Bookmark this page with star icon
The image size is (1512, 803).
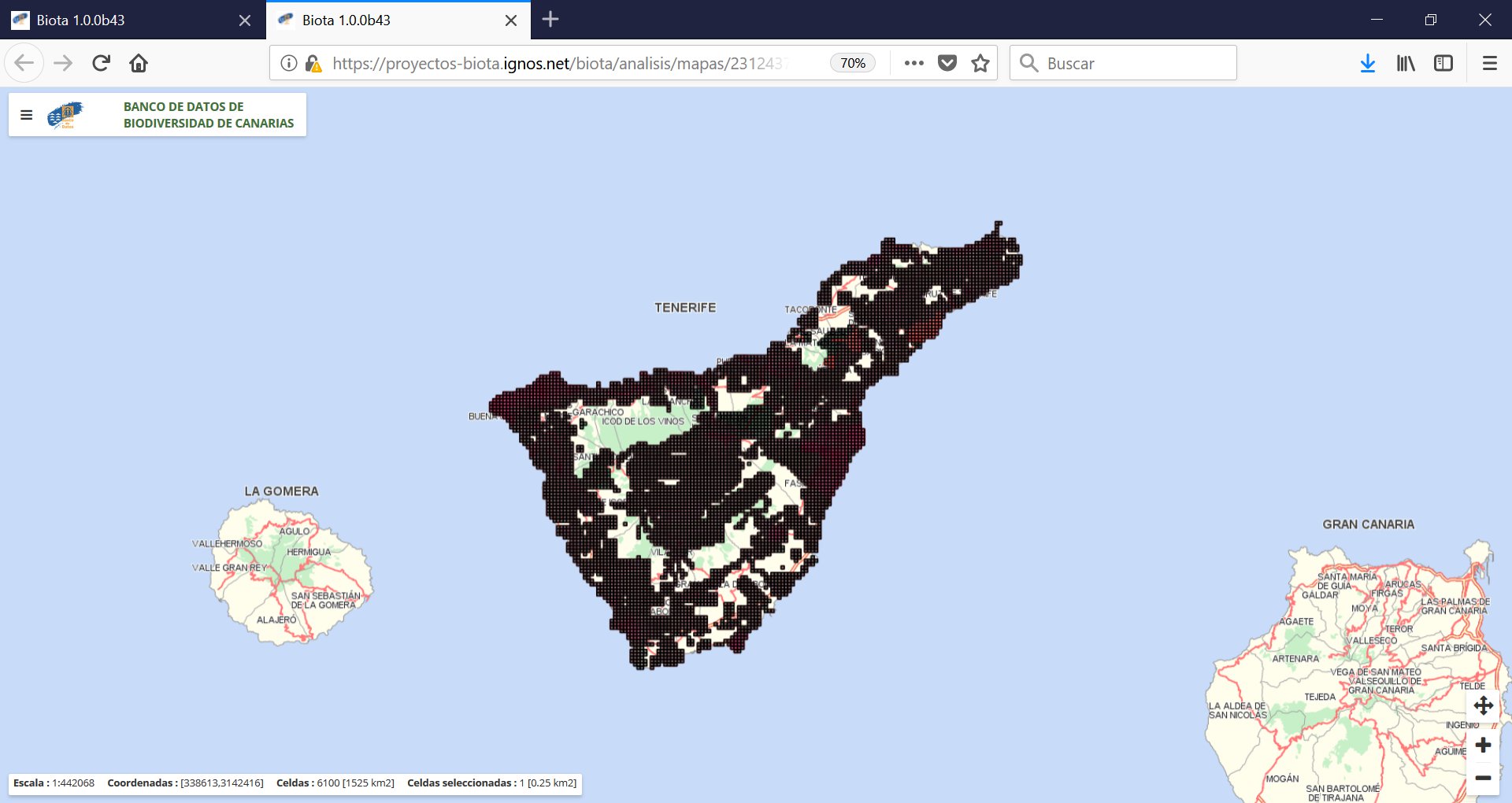(980, 63)
